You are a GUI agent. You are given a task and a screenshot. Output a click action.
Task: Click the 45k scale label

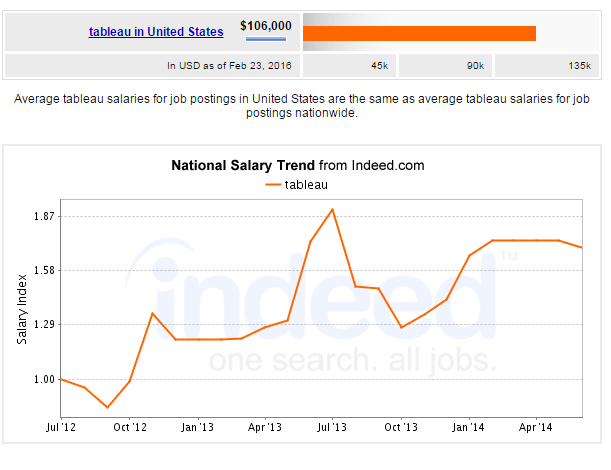click(379, 66)
